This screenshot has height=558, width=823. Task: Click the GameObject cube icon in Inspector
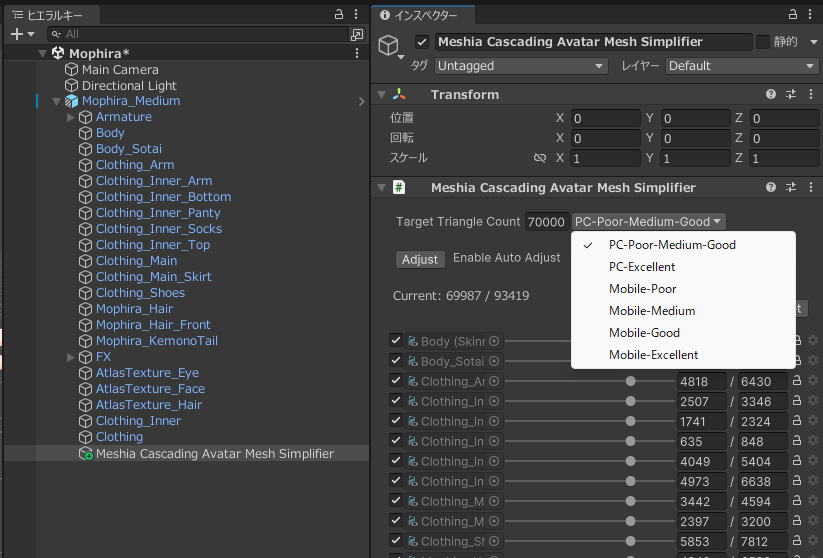(388, 45)
